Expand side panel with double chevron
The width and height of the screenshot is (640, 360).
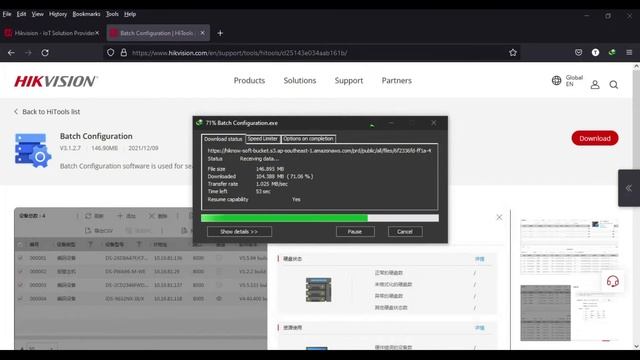(x=629, y=188)
